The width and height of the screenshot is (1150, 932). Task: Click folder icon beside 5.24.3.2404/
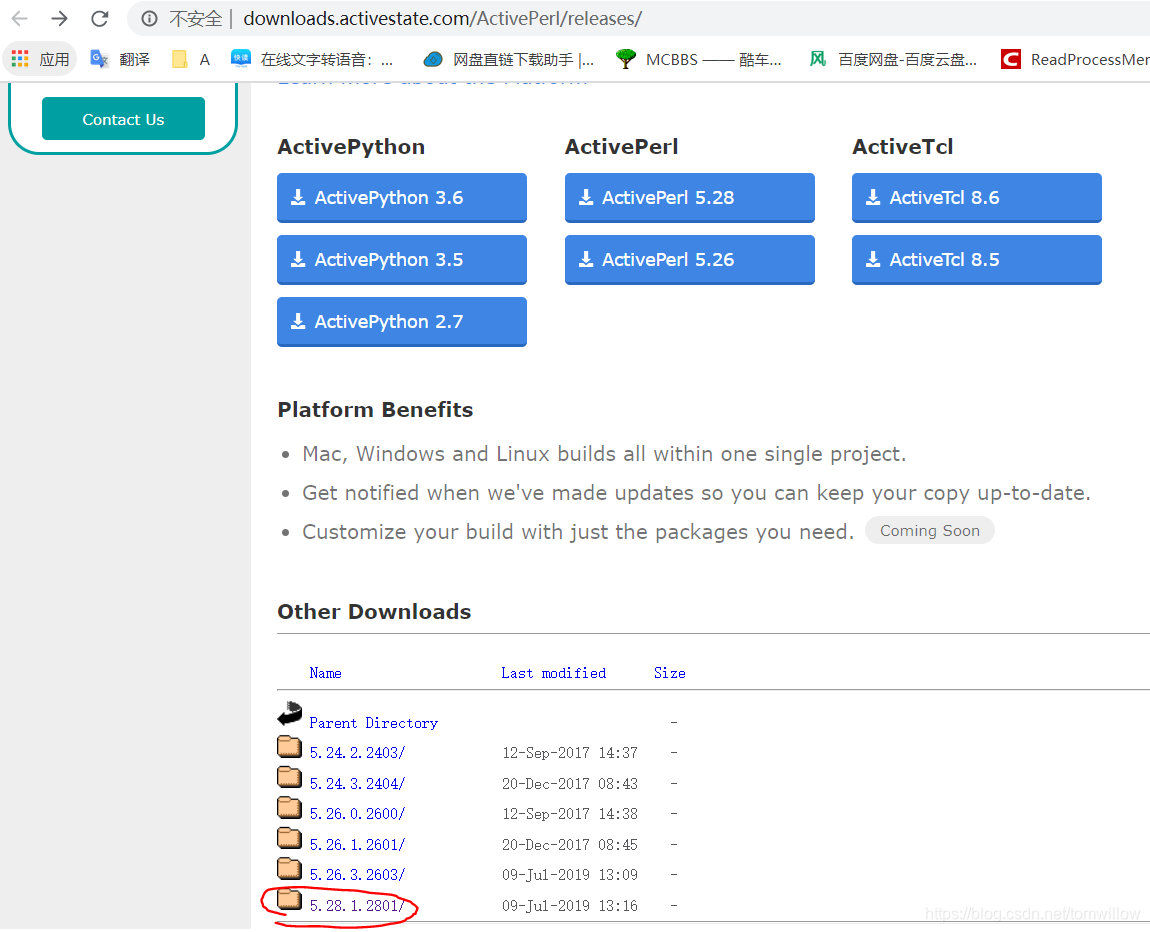click(290, 777)
